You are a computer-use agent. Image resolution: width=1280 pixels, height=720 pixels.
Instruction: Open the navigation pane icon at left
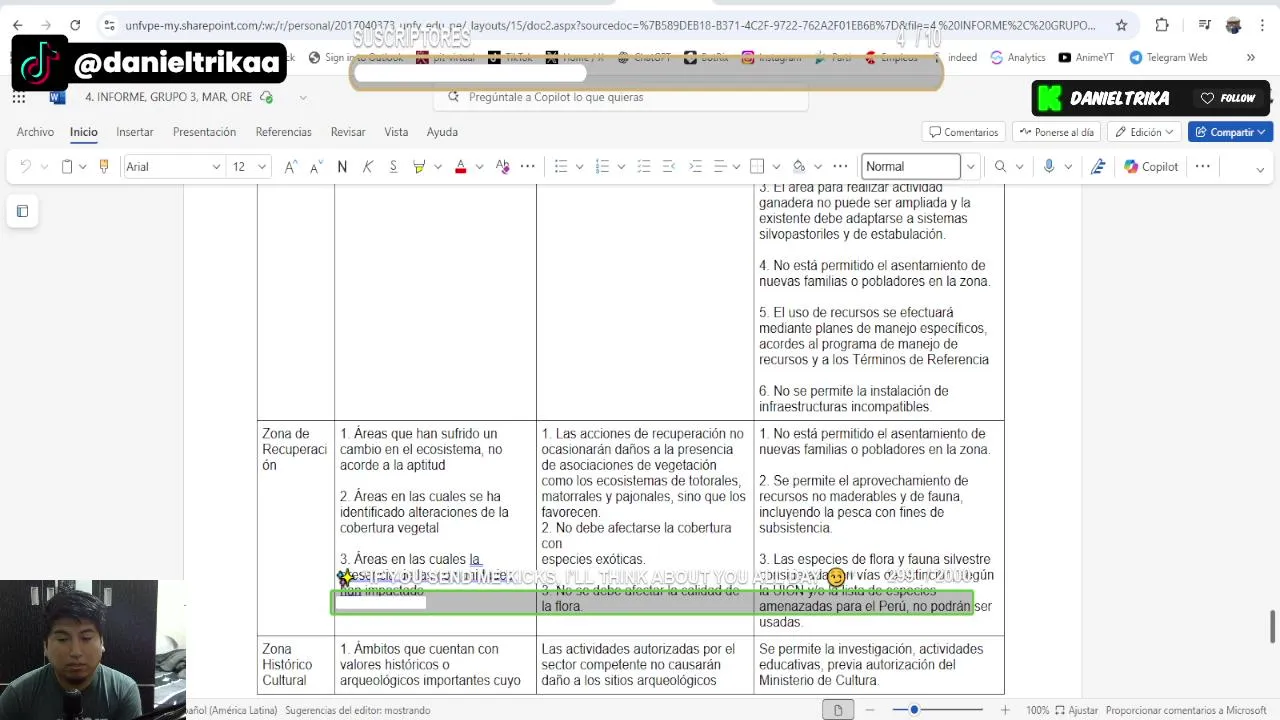pyautogui.click(x=22, y=211)
